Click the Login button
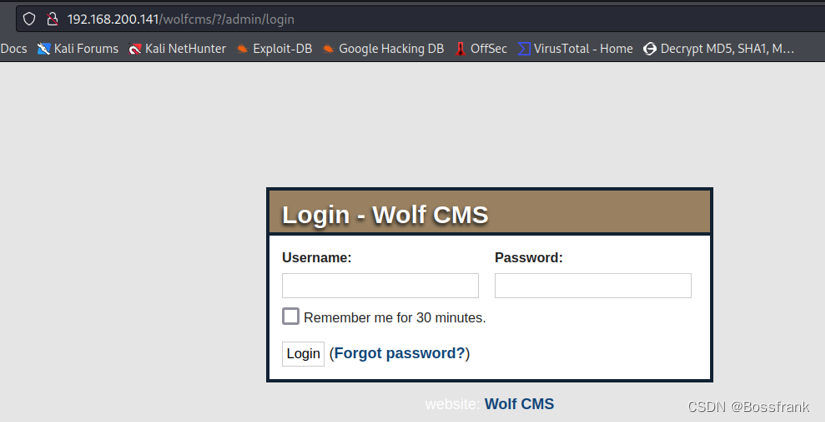This screenshot has width=825, height=422. pyautogui.click(x=303, y=354)
